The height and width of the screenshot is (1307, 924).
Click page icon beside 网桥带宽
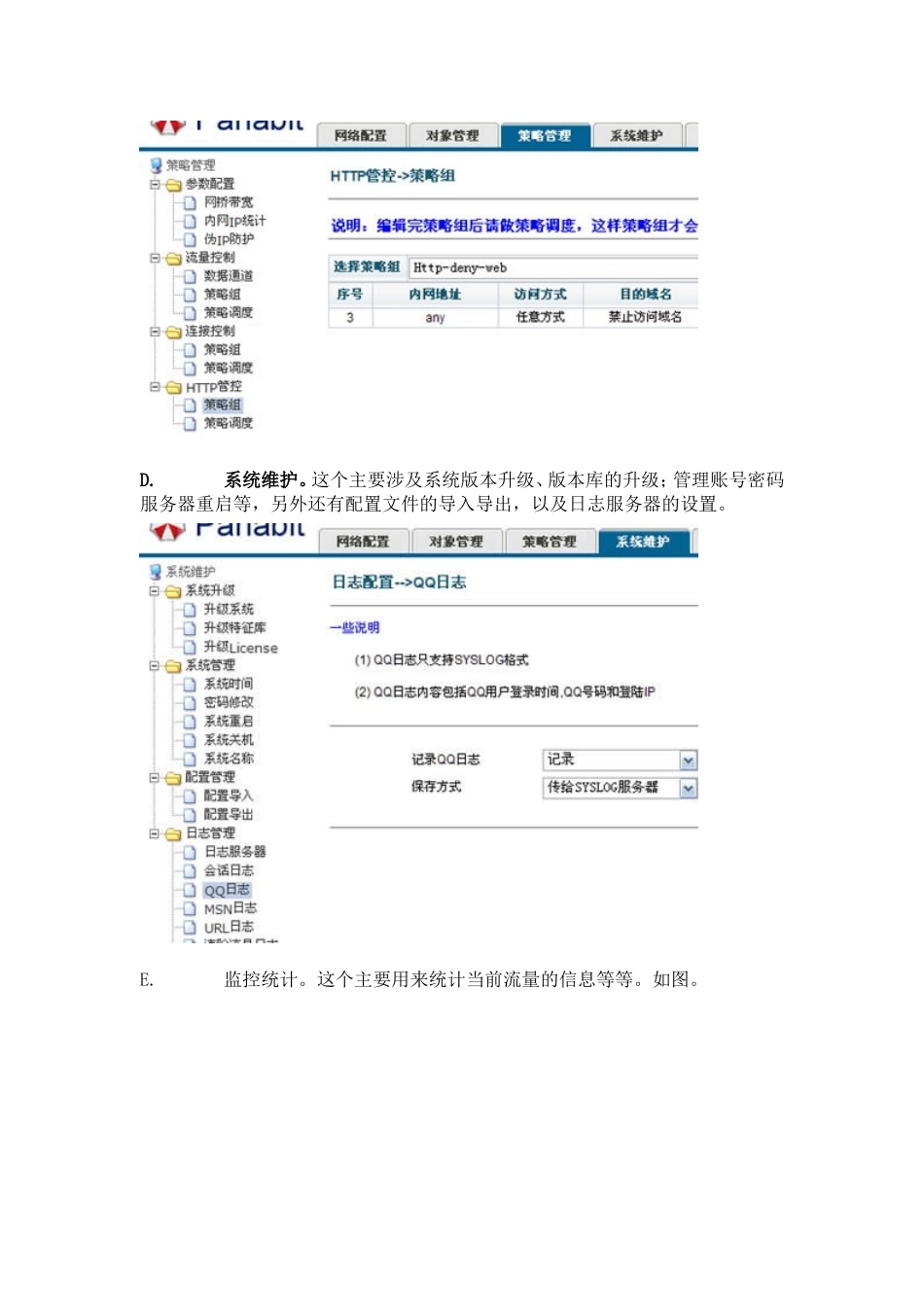click(191, 202)
